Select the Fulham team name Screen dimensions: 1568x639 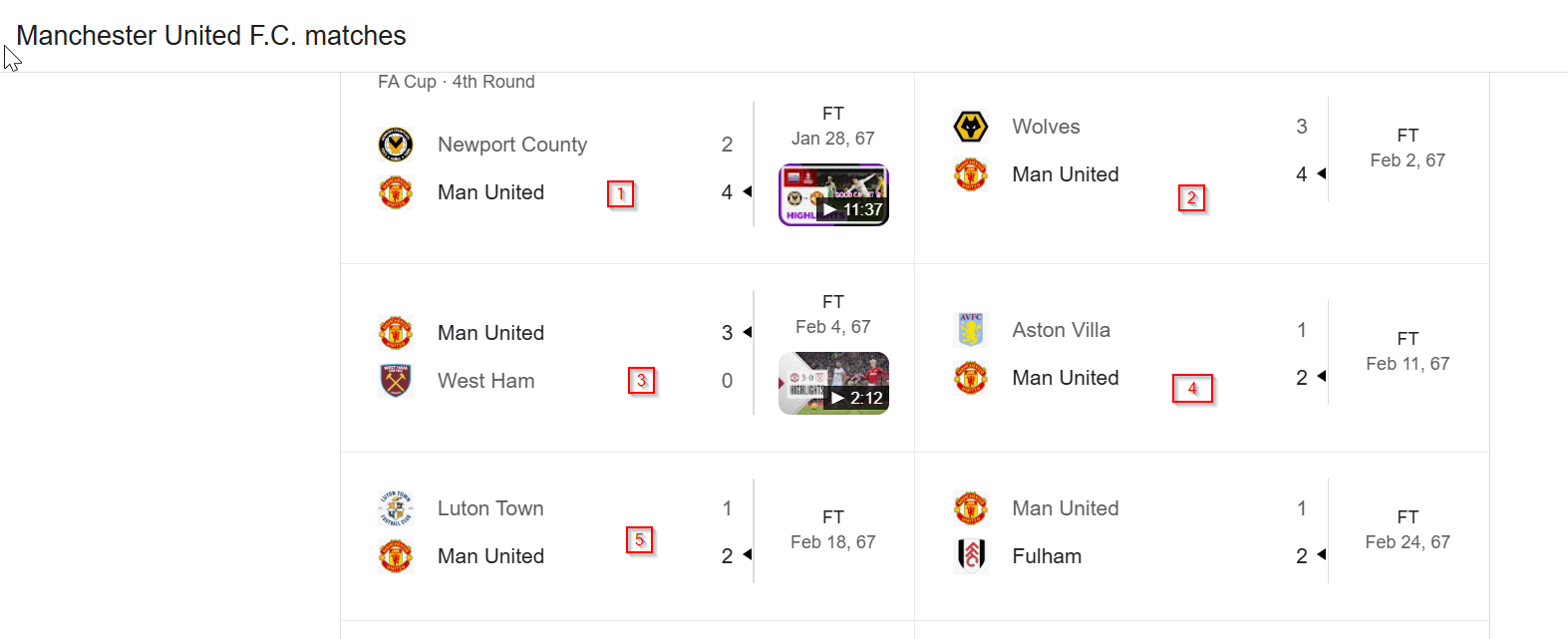click(x=1047, y=556)
